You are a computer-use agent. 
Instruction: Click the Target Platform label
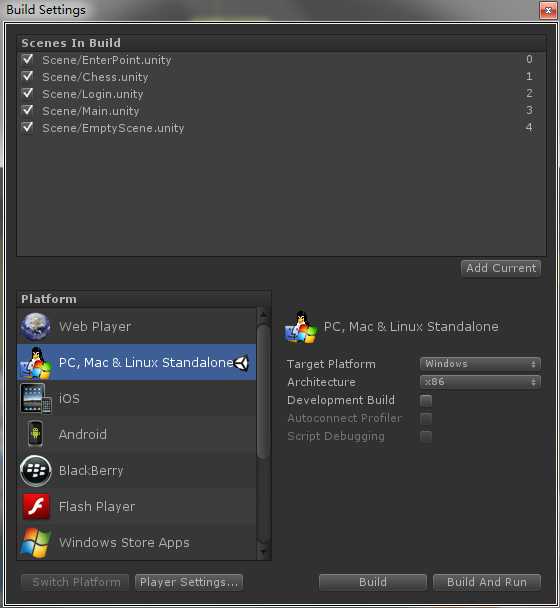pos(331,364)
